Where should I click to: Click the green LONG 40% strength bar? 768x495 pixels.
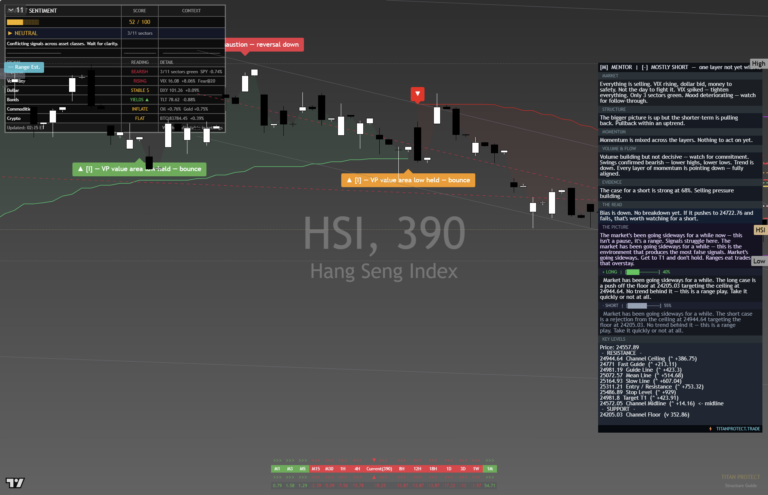(x=632, y=272)
